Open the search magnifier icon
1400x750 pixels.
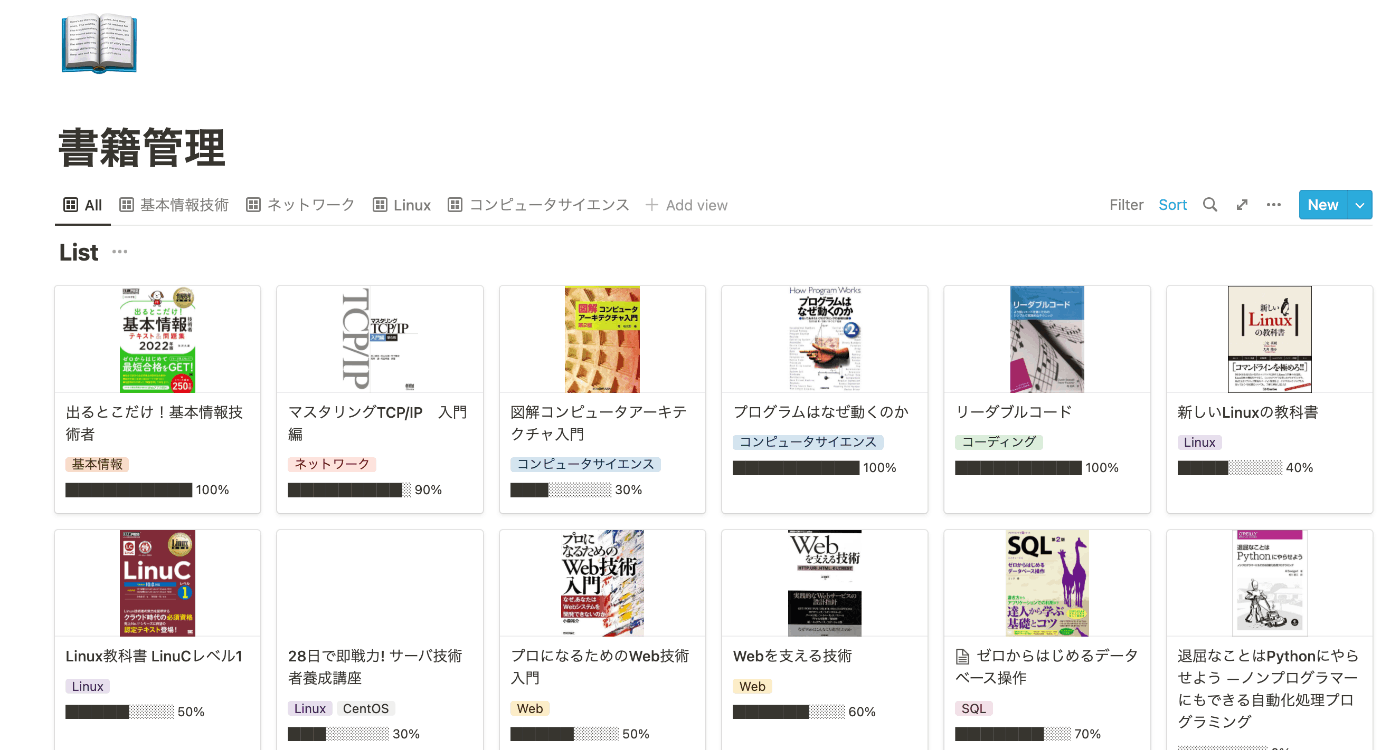pos(1210,205)
